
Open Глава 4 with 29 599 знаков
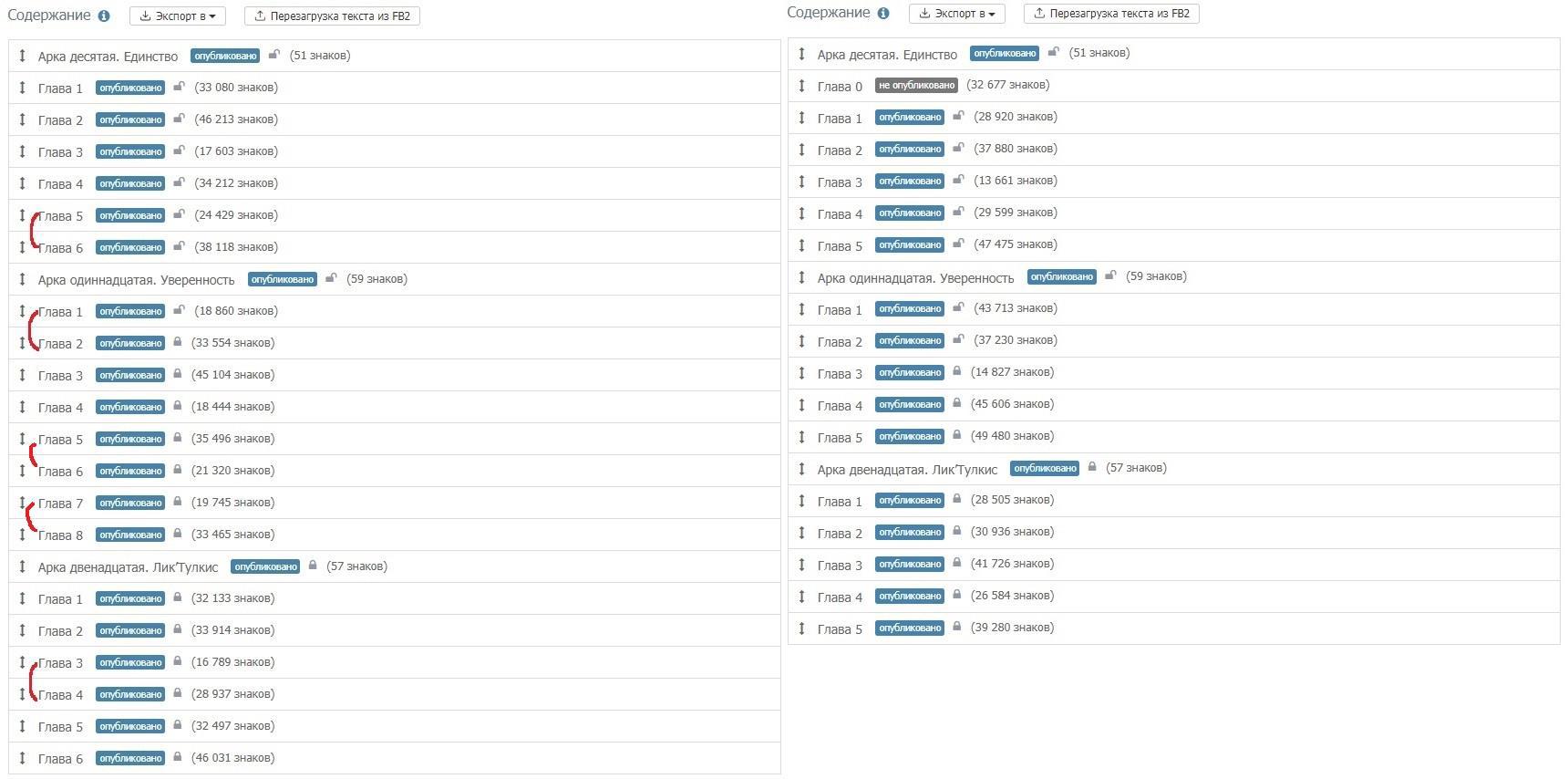click(x=840, y=214)
